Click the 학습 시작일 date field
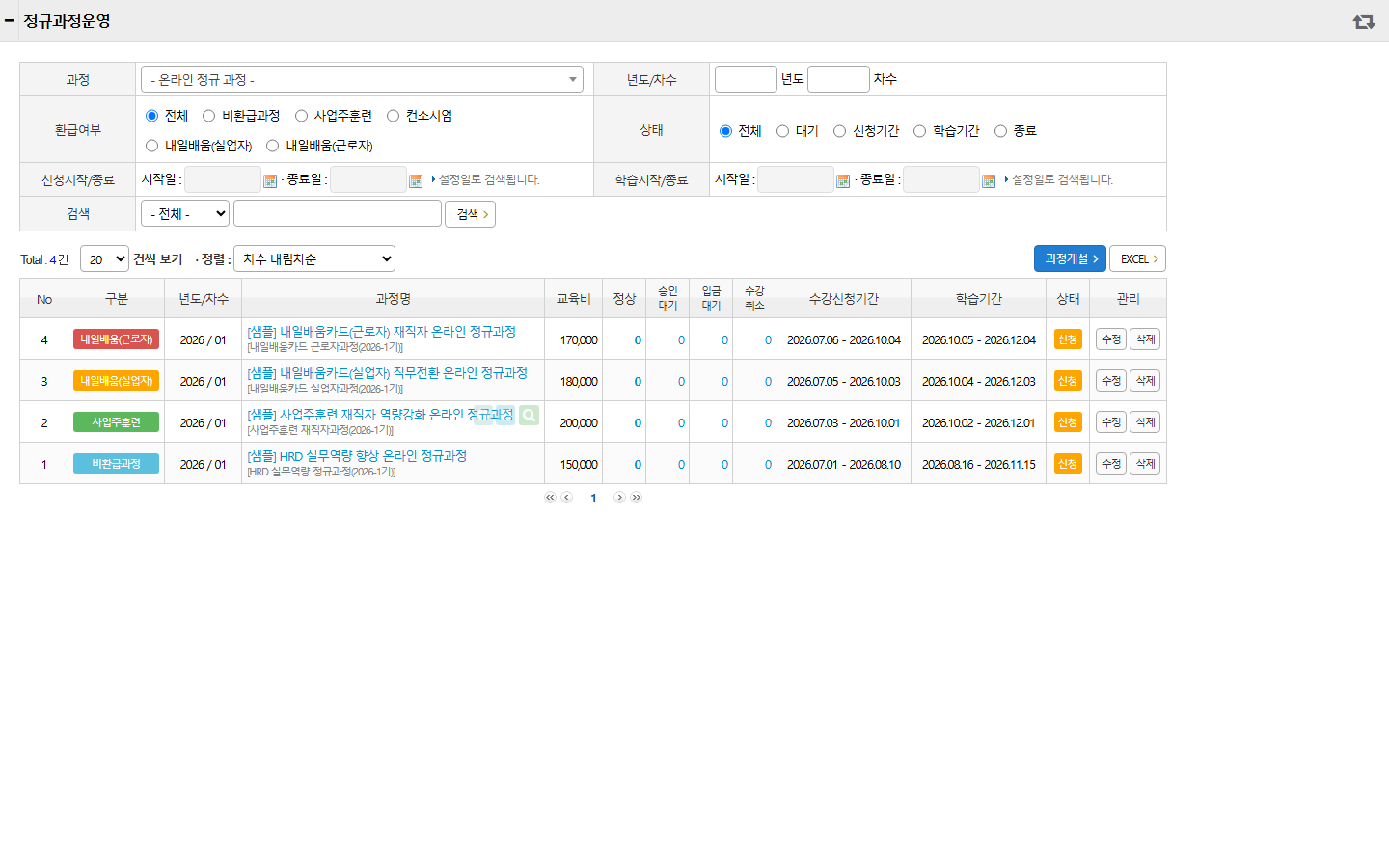The height and width of the screenshot is (868, 1389). tap(796, 179)
